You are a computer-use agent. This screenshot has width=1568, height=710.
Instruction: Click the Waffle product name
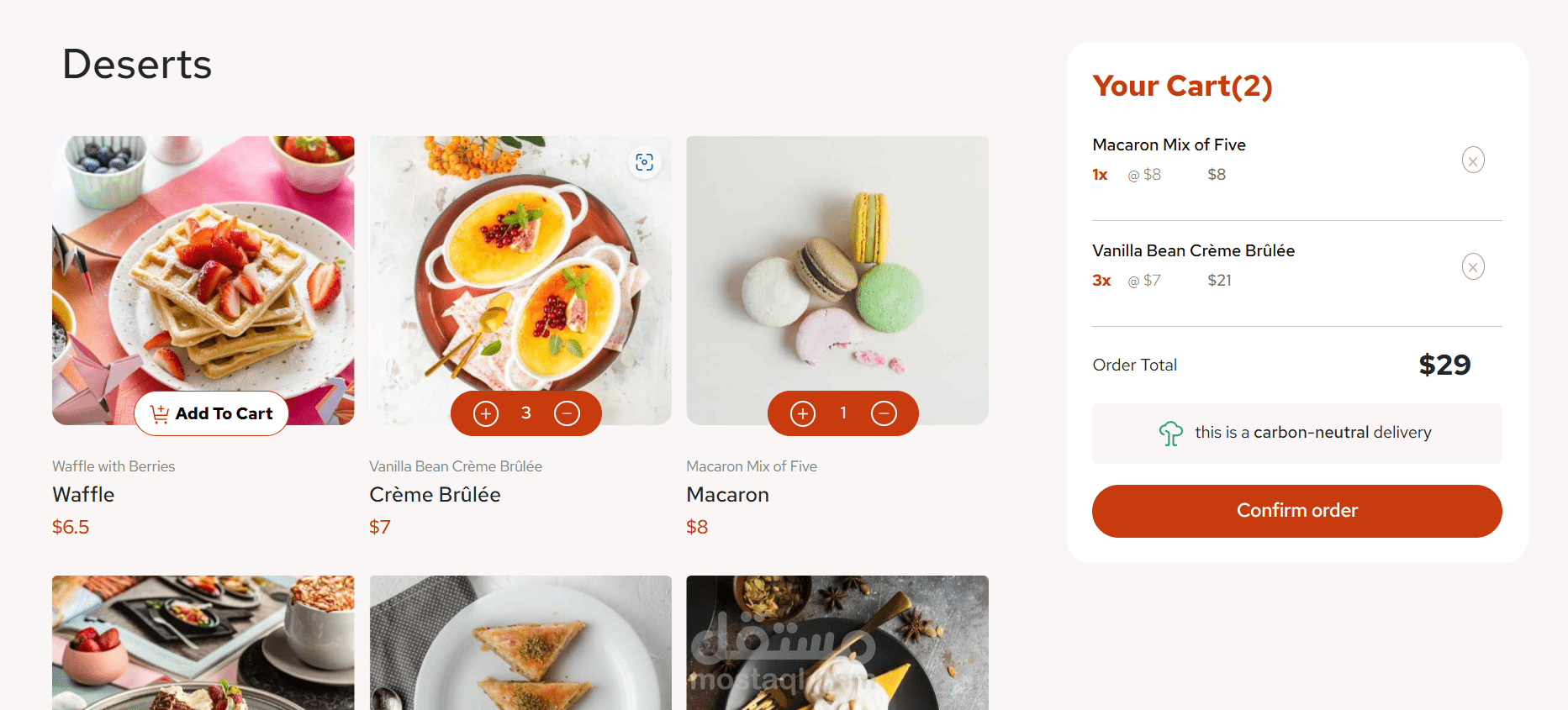click(83, 495)
